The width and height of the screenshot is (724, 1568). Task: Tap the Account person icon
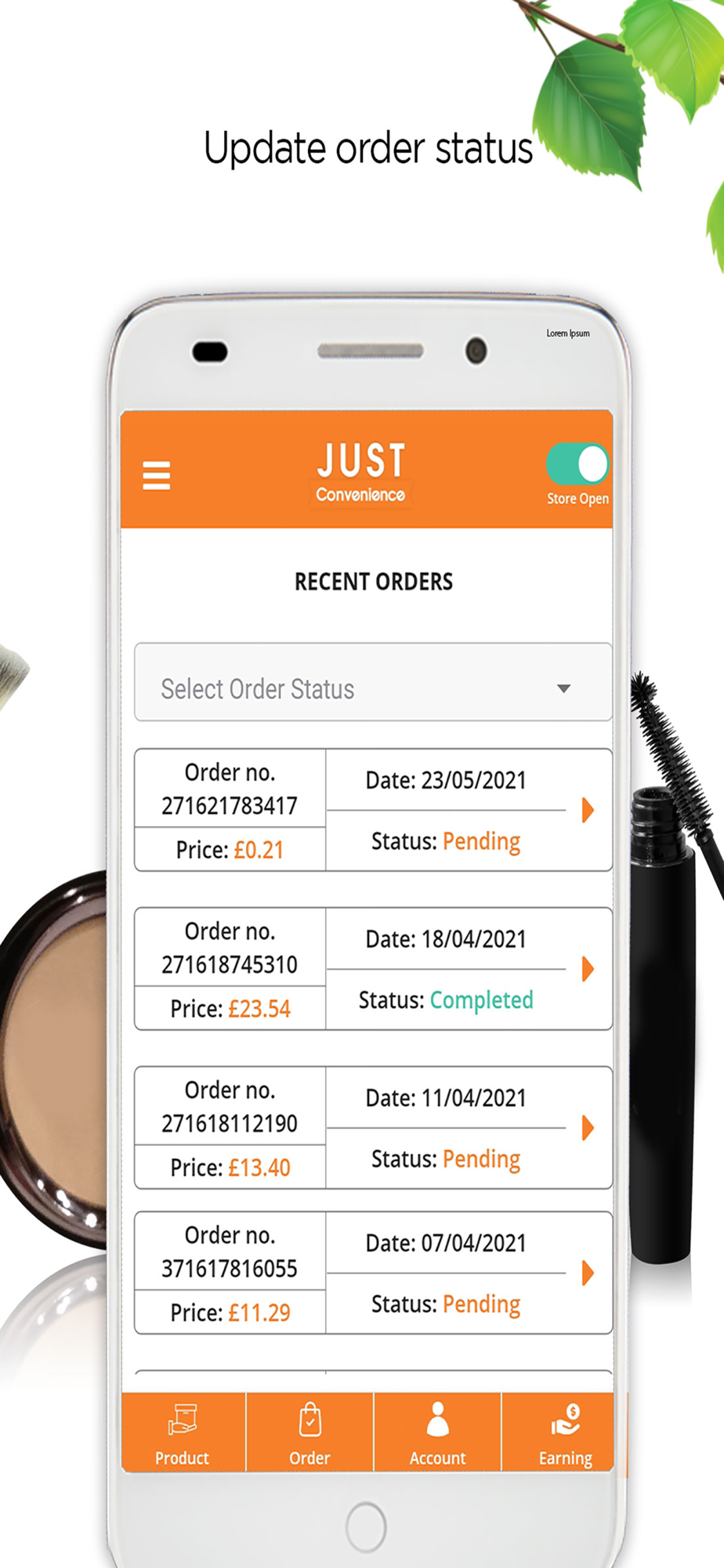coord(437,1419)
